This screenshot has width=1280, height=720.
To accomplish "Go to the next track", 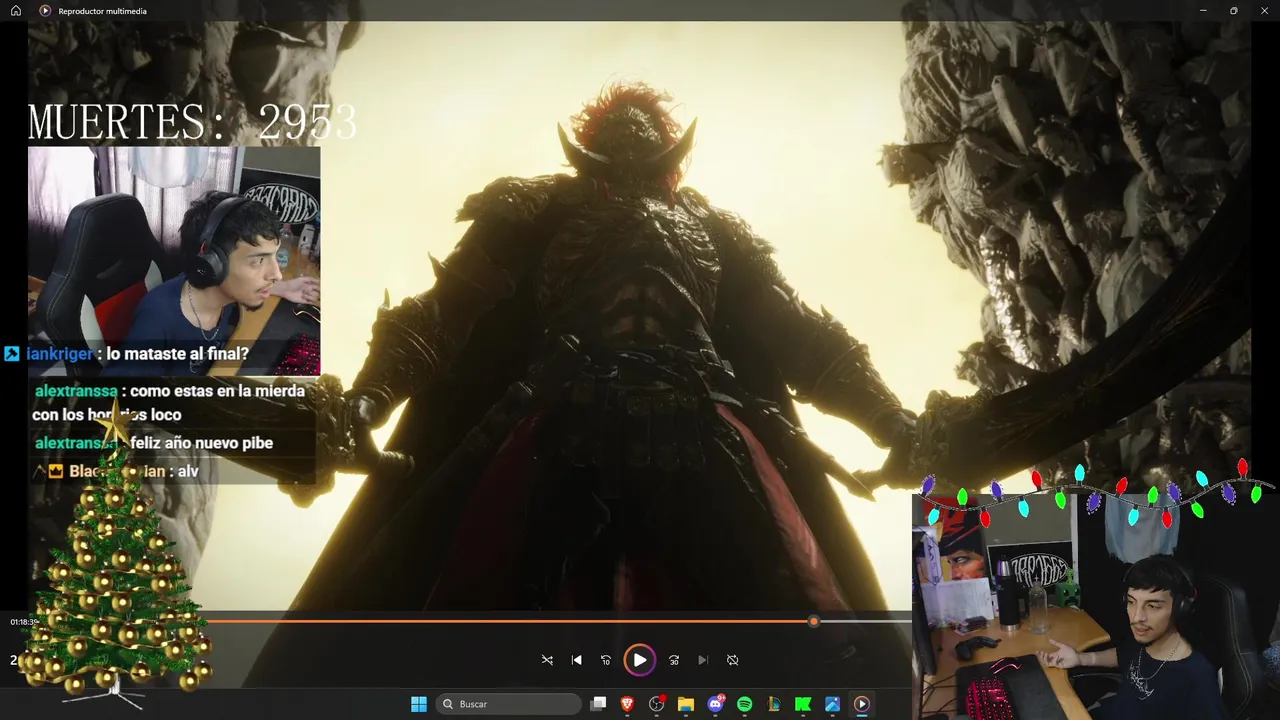I will click(703, 660).
